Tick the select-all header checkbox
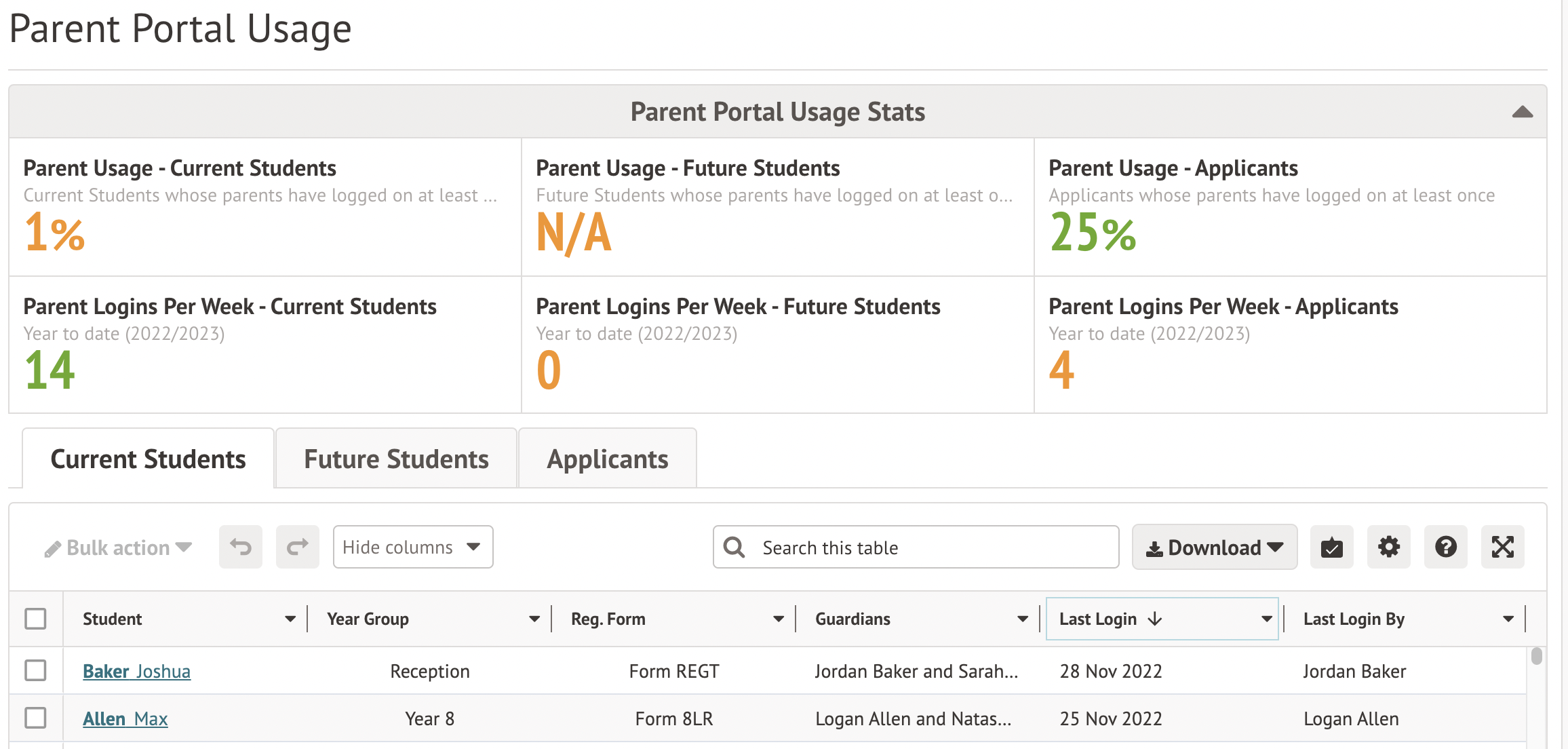 (x=35, y=619)
